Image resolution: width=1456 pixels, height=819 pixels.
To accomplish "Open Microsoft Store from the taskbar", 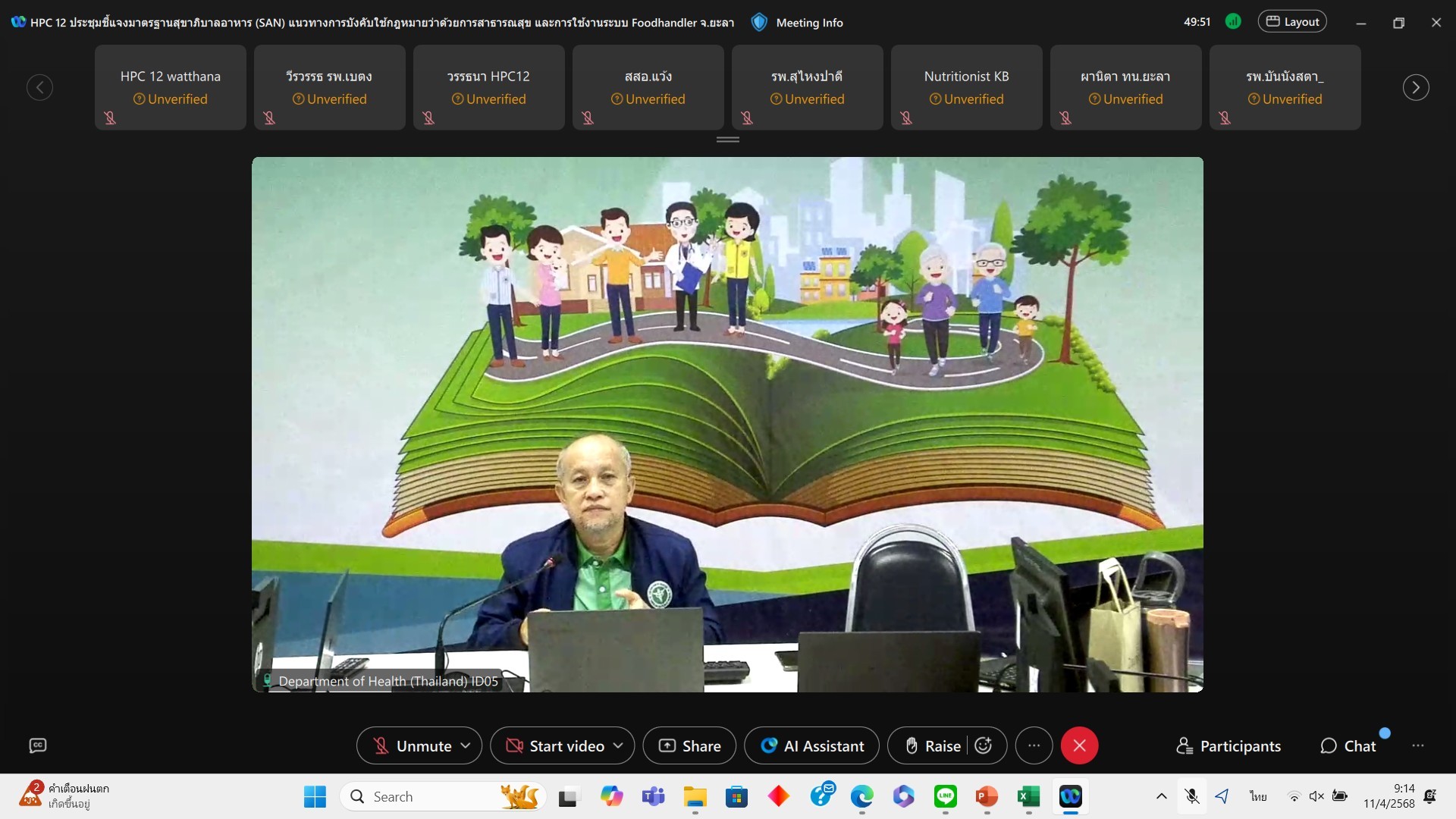I will (x=736, y=796).
